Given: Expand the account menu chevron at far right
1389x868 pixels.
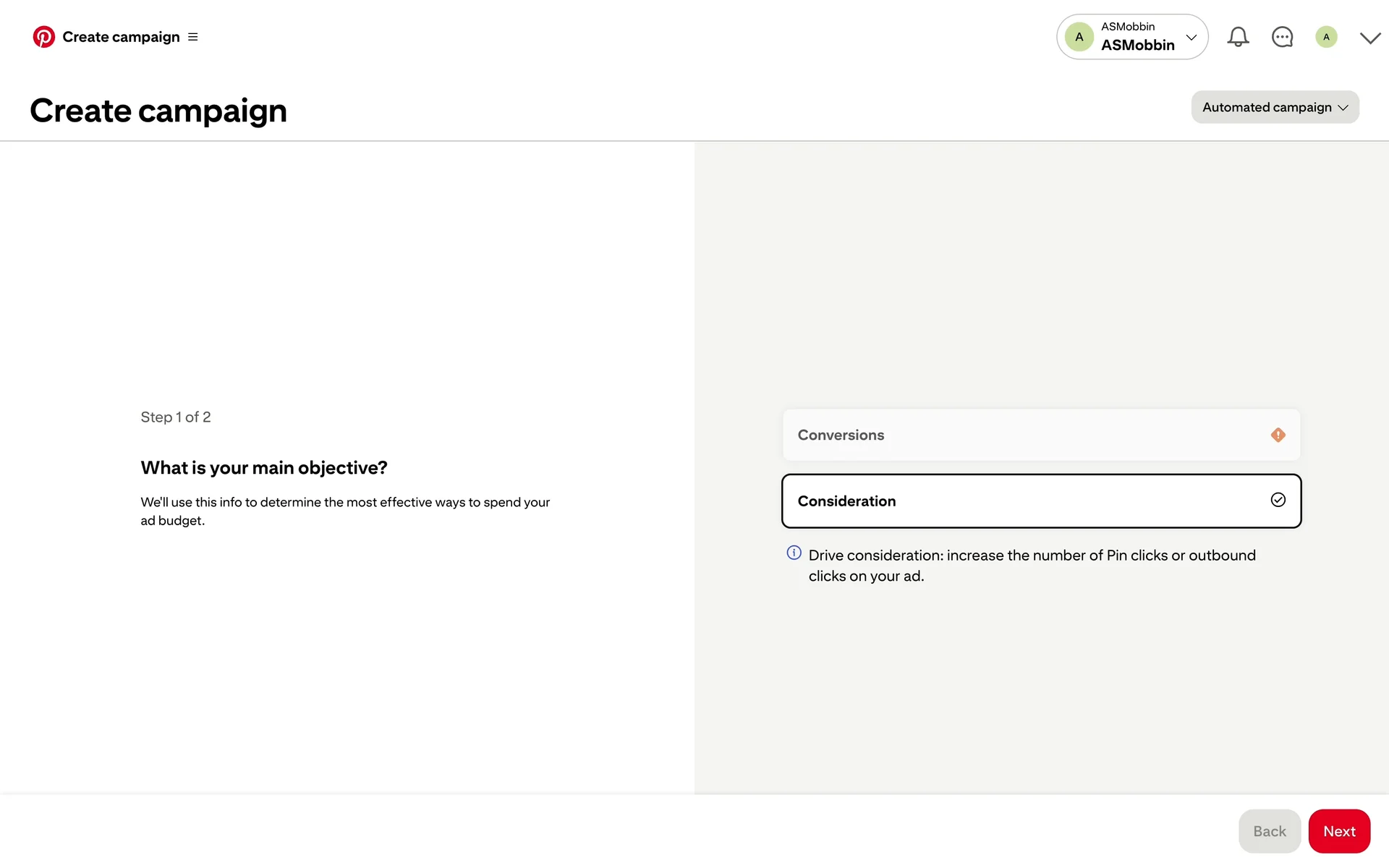Looking at the screenshot, I should pos(1369,38).
